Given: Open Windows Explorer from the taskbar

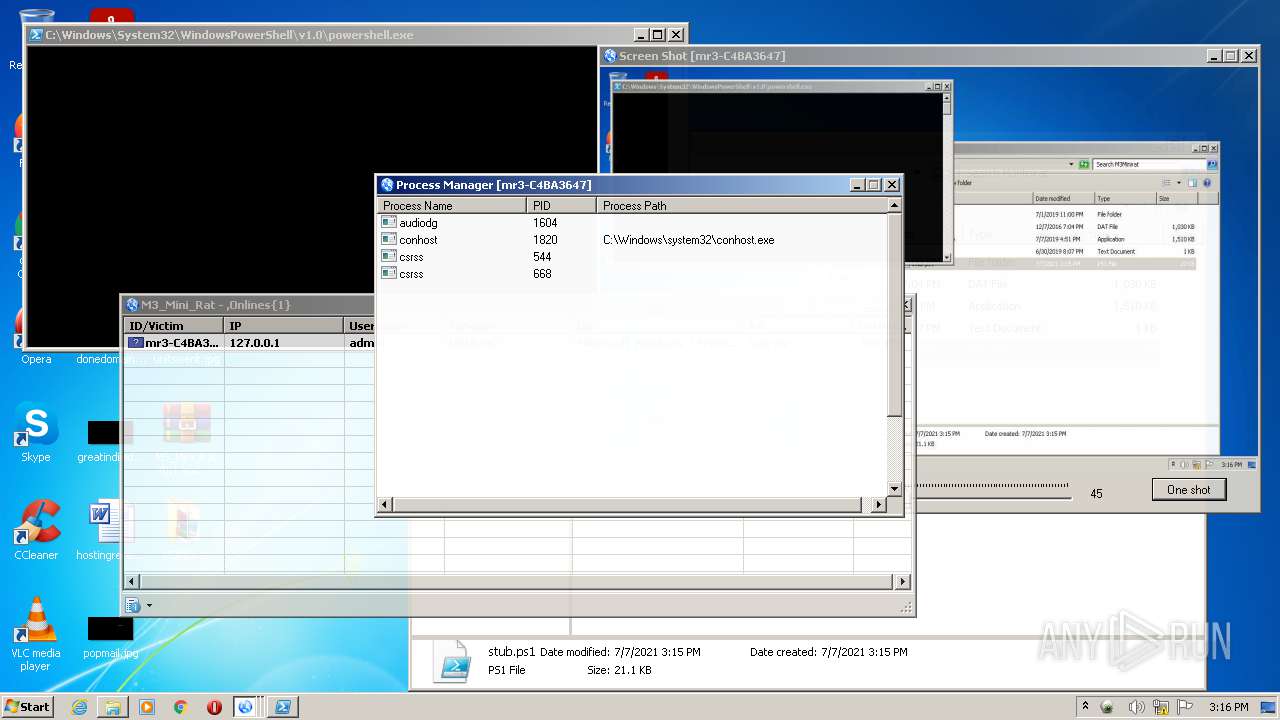Looking at the screenshot, I should click(113, 707).
